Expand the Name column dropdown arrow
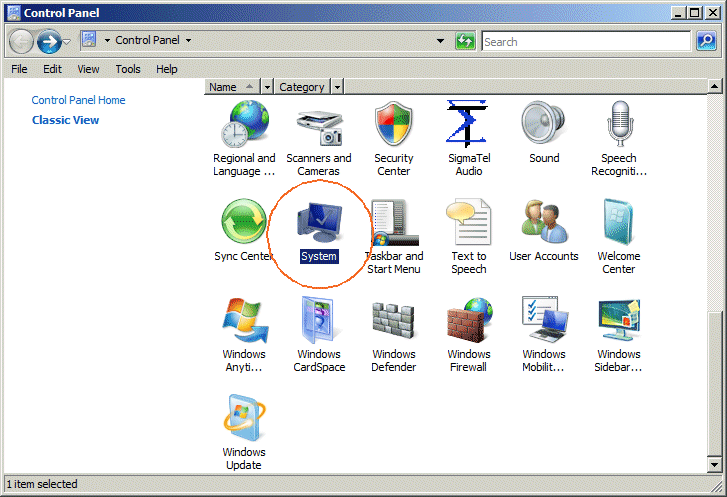 pos(267,87)
